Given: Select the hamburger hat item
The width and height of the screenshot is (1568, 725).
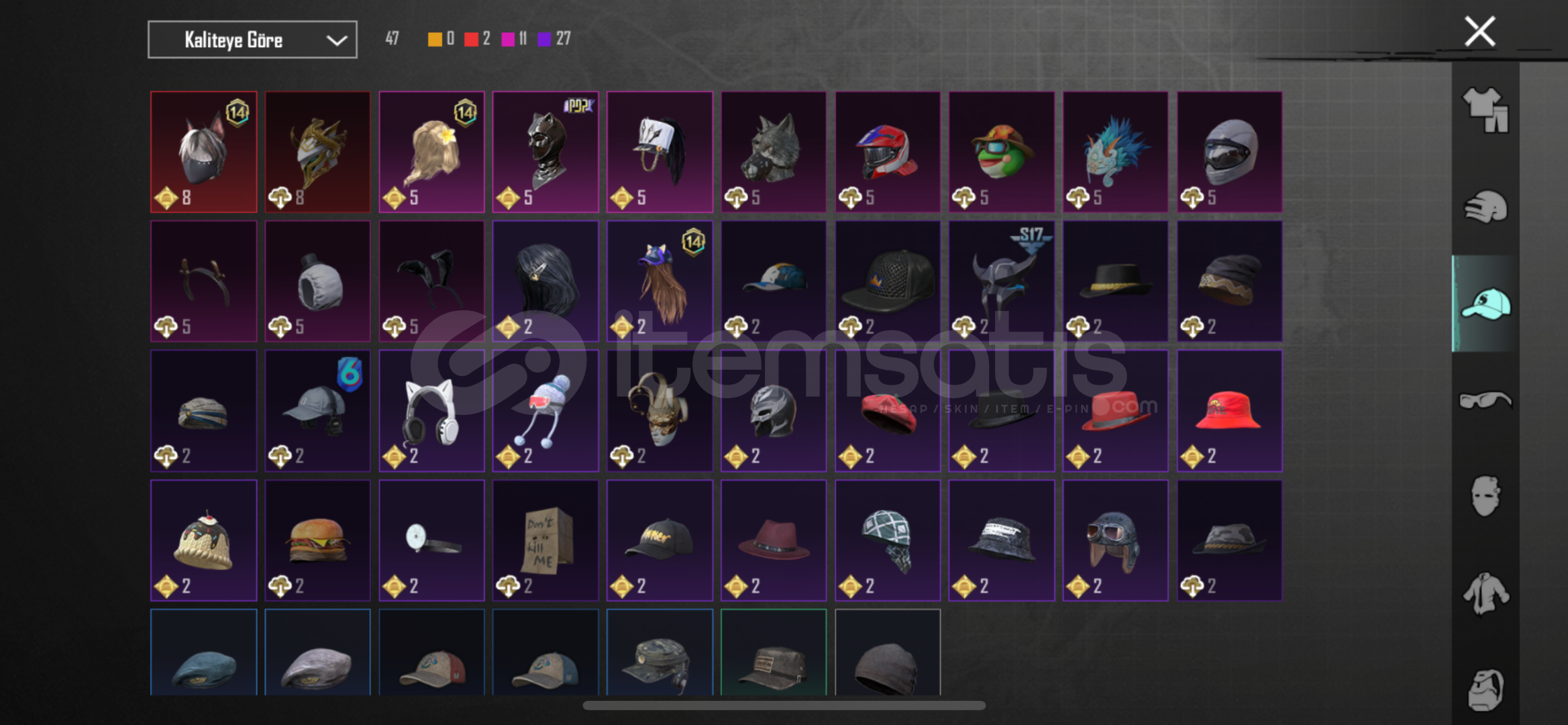Looking at the screenshot, I should click(317, 540).
